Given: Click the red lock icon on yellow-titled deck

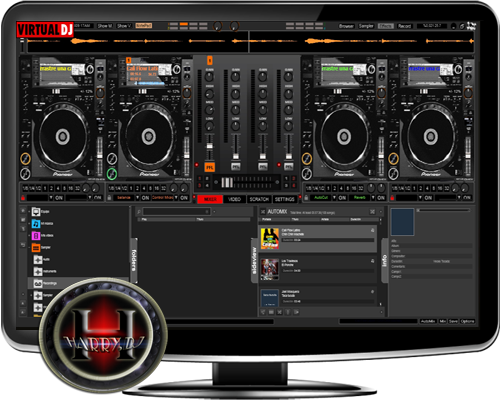Looking at the screenshot, I should point(23,198).
